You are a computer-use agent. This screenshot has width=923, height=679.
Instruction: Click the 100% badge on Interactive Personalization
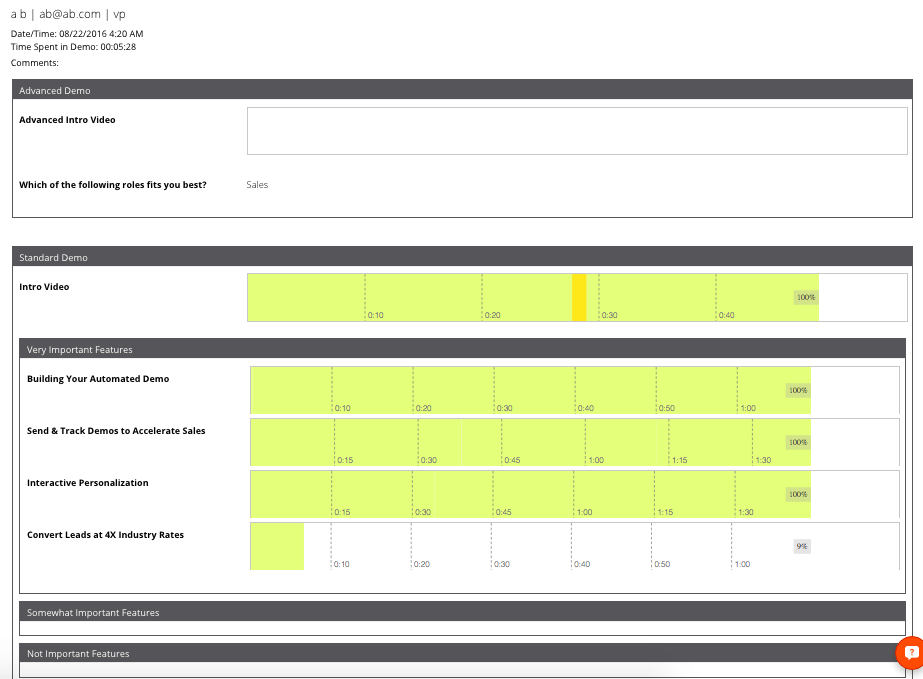[x=797, y=494]
